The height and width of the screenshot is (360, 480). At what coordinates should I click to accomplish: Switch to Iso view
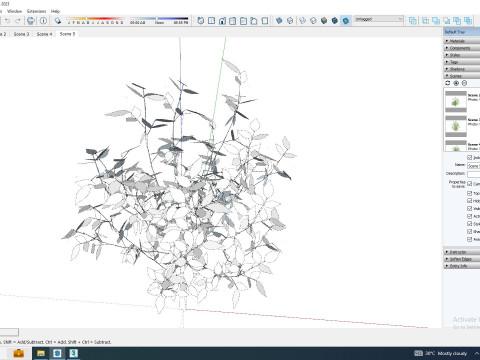(201, 21)
